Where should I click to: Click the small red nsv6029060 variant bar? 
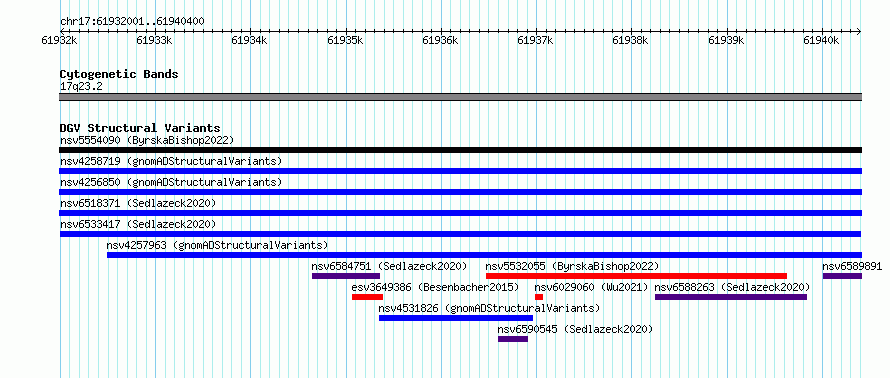tap(539, 297)
